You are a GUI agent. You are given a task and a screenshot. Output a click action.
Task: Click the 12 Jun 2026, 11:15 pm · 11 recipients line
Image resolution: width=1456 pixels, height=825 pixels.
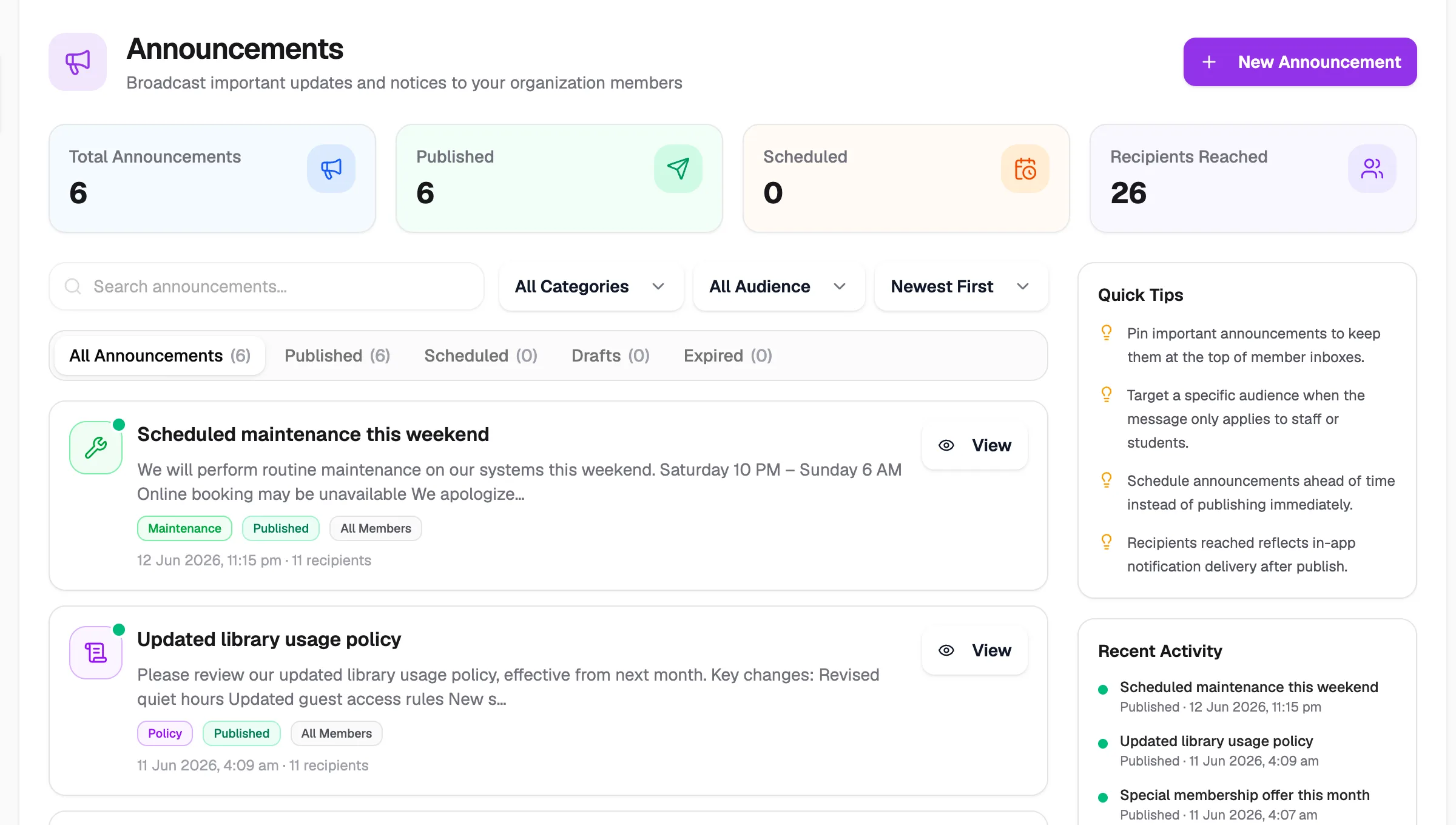coord(254,561)
